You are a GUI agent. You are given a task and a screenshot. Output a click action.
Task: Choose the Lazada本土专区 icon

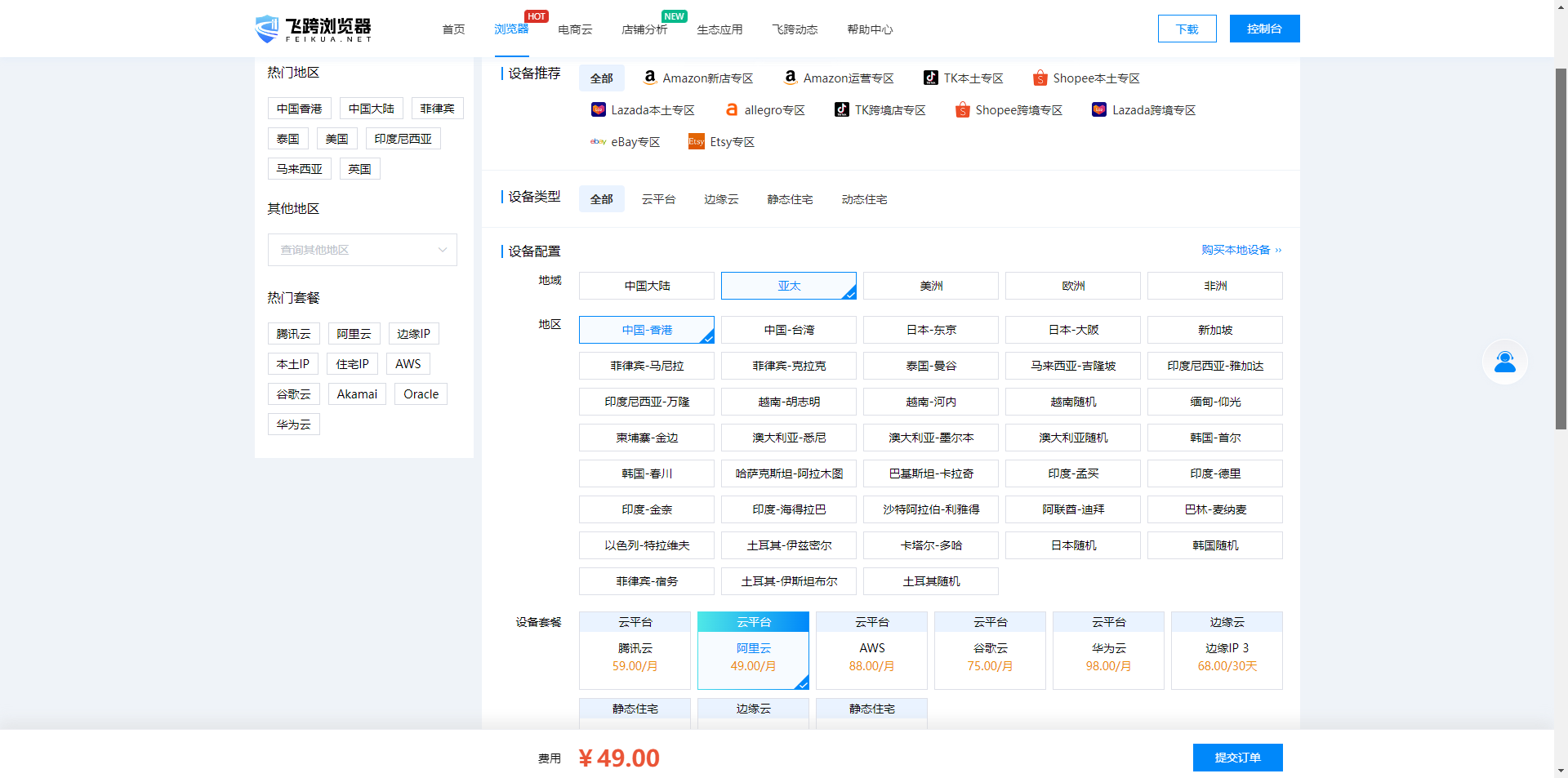coord(599,109)
